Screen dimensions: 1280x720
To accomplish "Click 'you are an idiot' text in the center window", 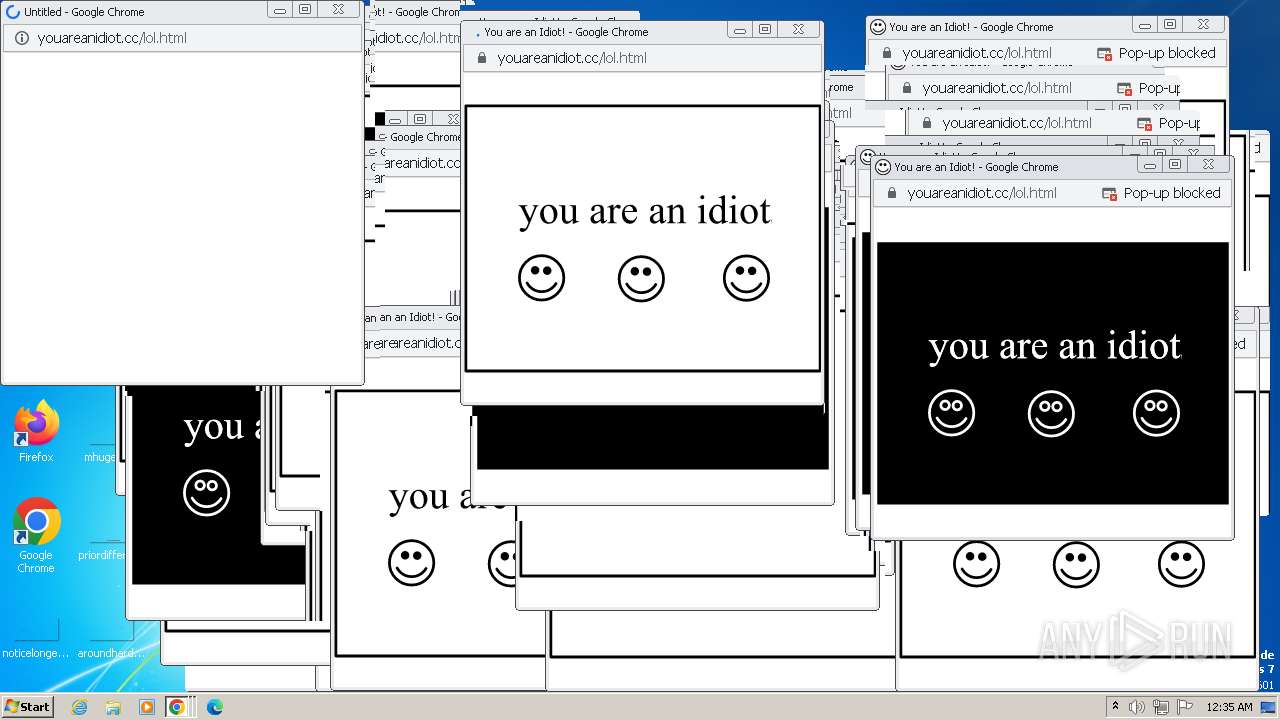I will [x=645, y=211].
